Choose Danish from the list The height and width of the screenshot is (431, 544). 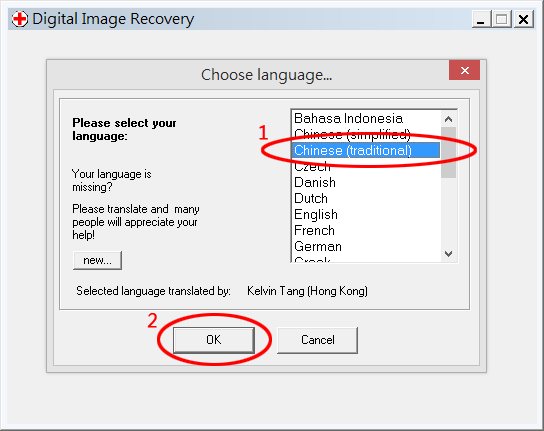(x=366, y=183)
